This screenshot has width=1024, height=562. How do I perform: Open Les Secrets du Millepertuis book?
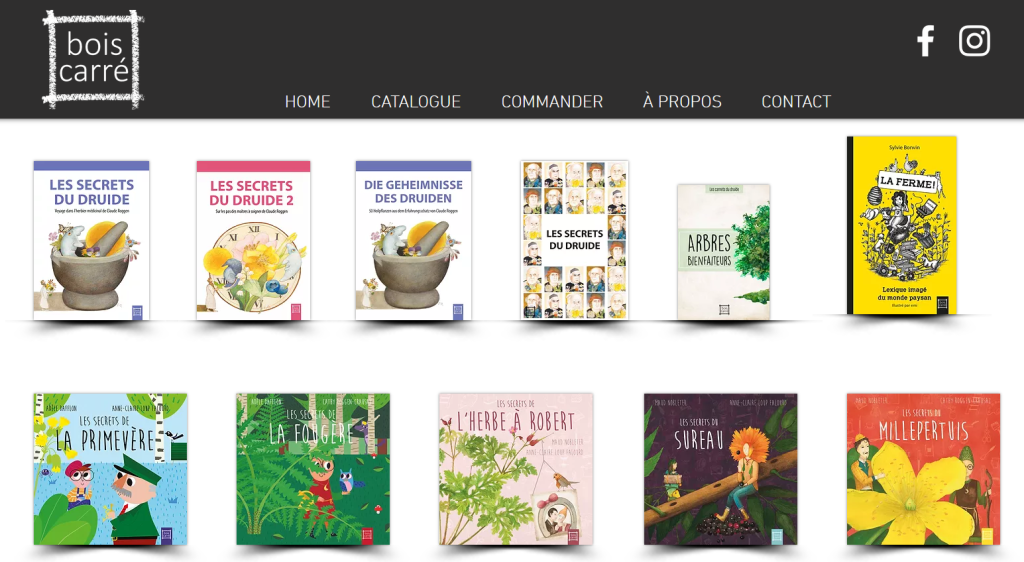pos(923,469)
